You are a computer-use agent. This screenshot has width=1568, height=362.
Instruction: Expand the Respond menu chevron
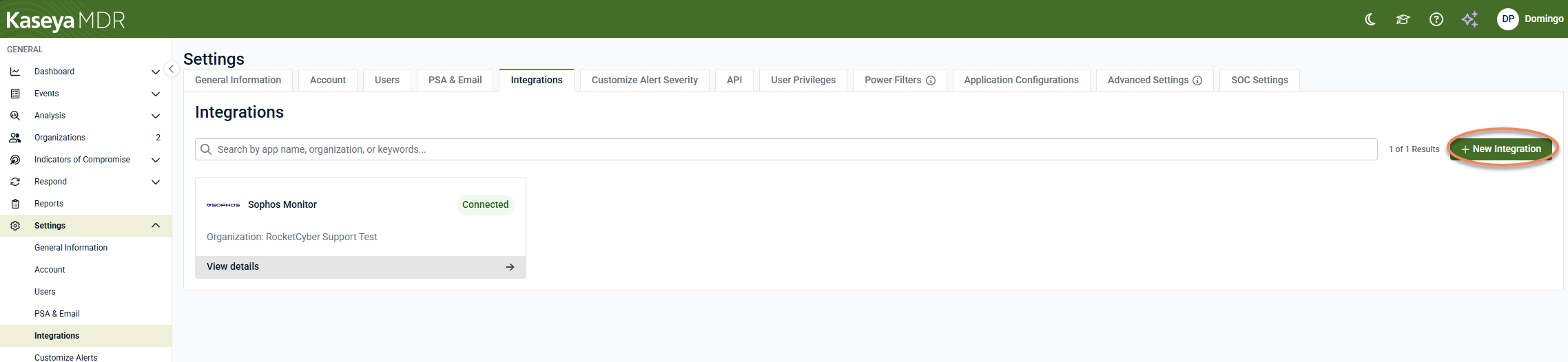156,182
